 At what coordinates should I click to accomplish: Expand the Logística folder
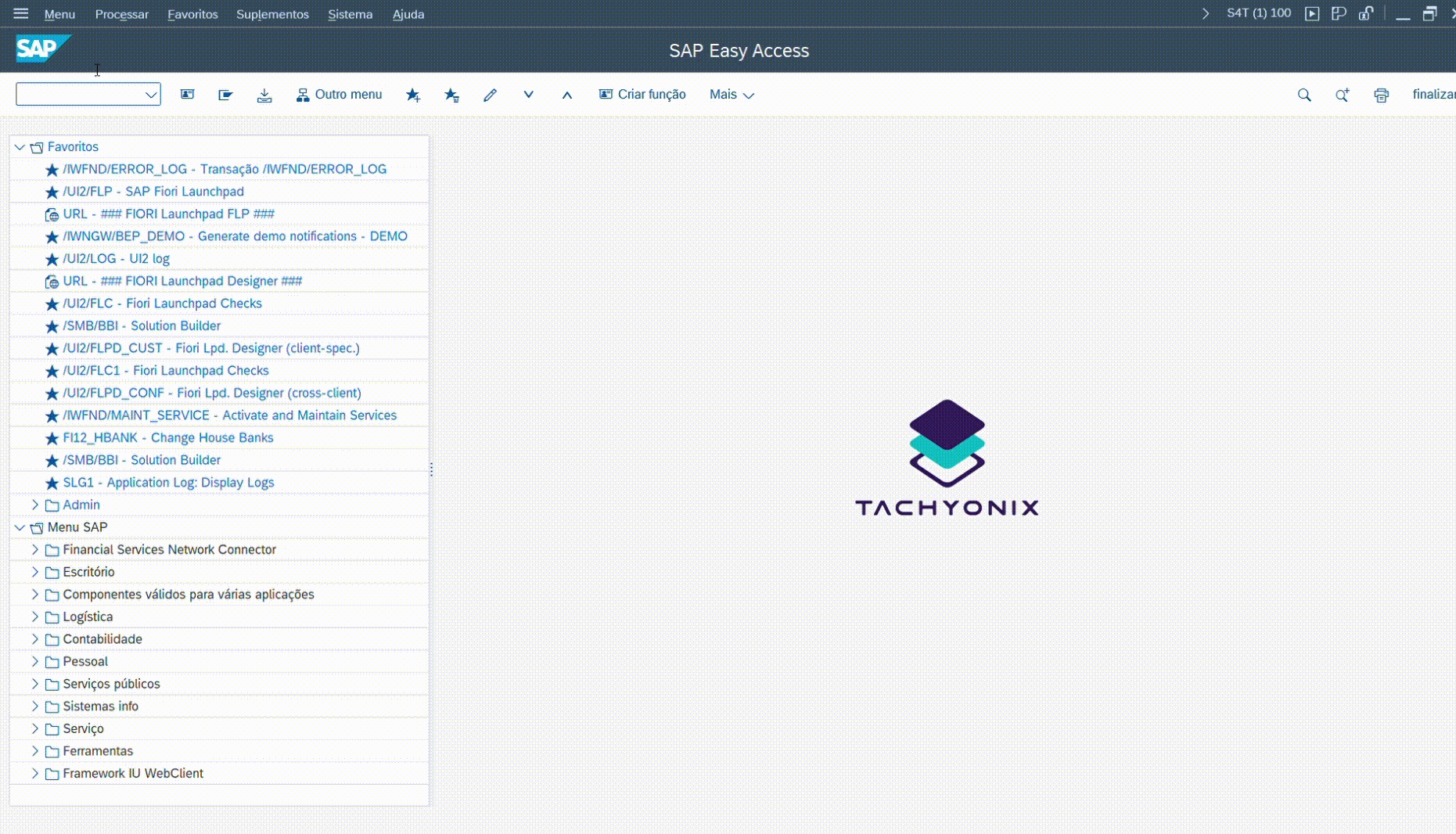(x=35, y=617)
